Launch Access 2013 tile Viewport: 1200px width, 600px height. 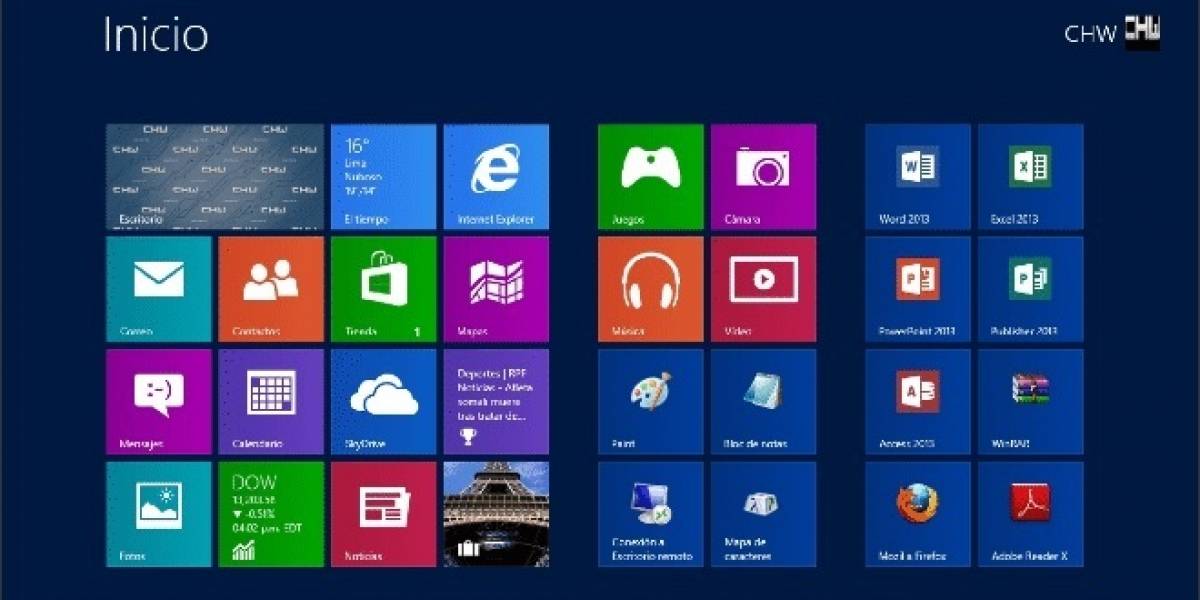(x=918, y=402)
